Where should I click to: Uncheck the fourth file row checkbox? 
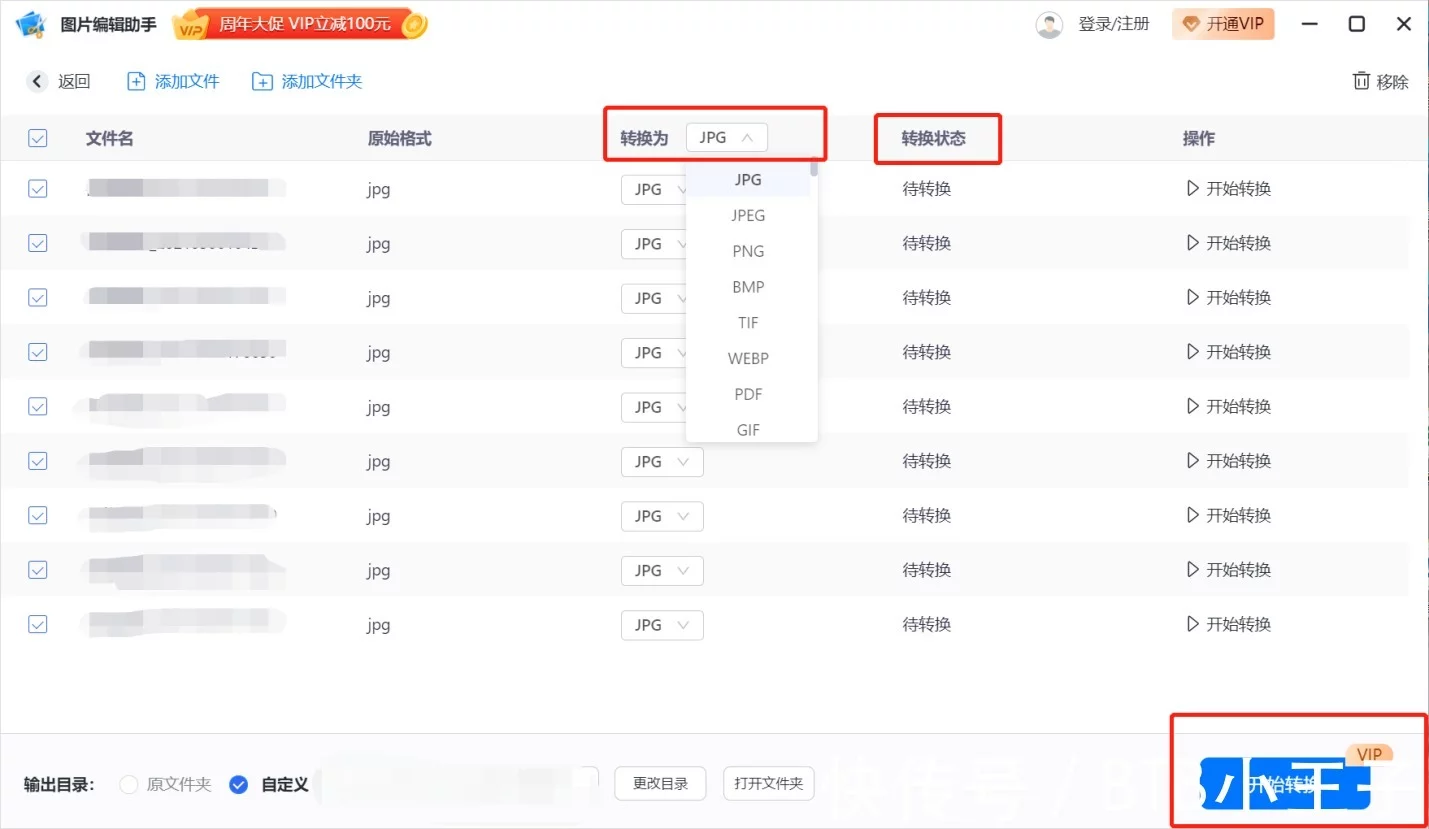[x=38, y=352]
